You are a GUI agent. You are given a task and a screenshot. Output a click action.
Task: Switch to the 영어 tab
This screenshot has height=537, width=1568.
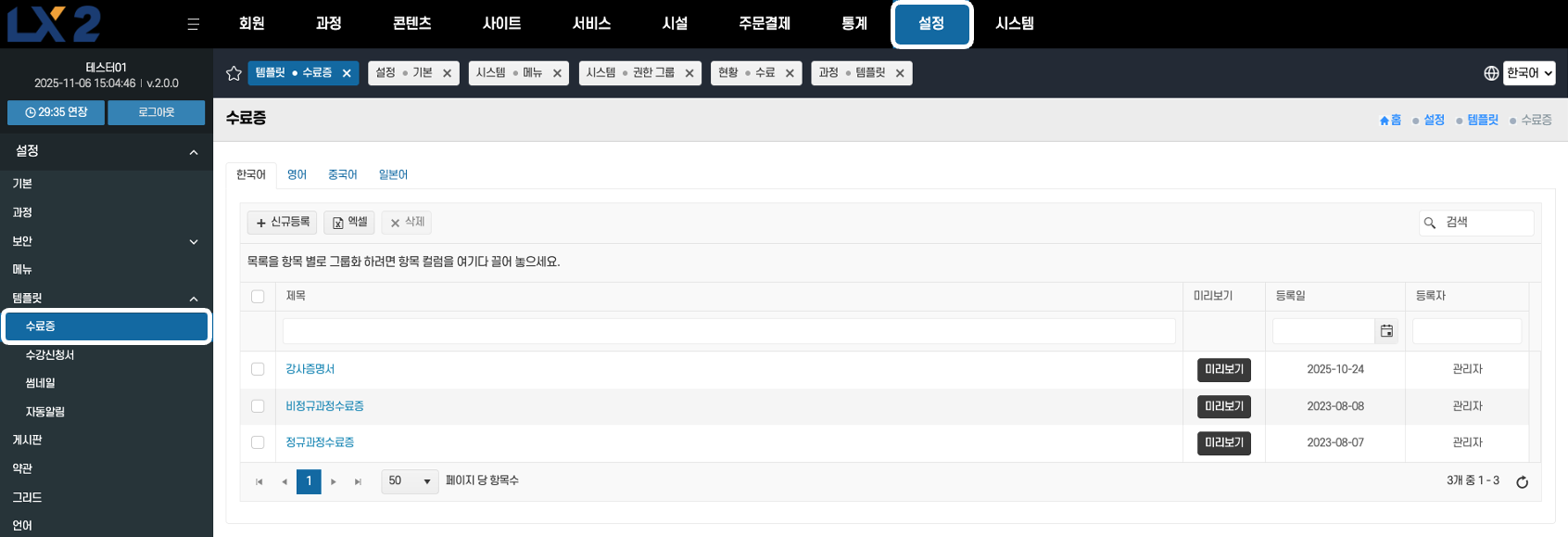coord(297,174)
